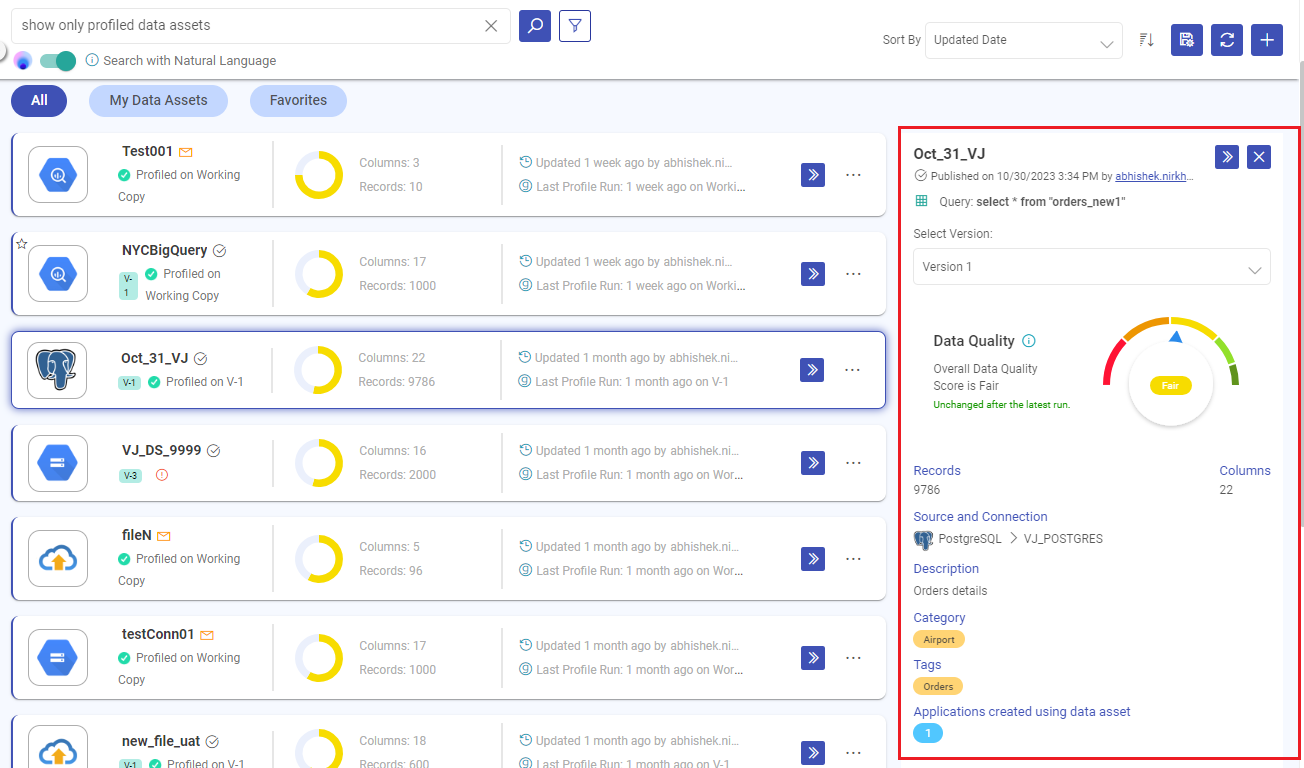
Task: Select the My Data Assets tab
Action: [157, 100]
